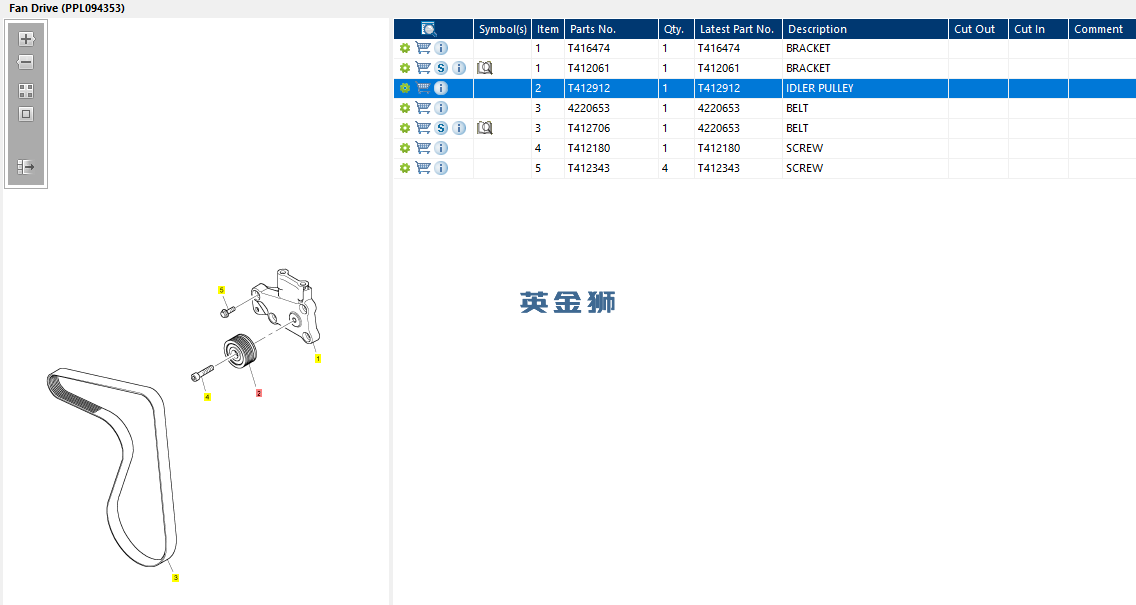Viewport: 1136px width, 605px height.
Task: Zoom in on the diagram with plus button
Action: click(26, 39)
